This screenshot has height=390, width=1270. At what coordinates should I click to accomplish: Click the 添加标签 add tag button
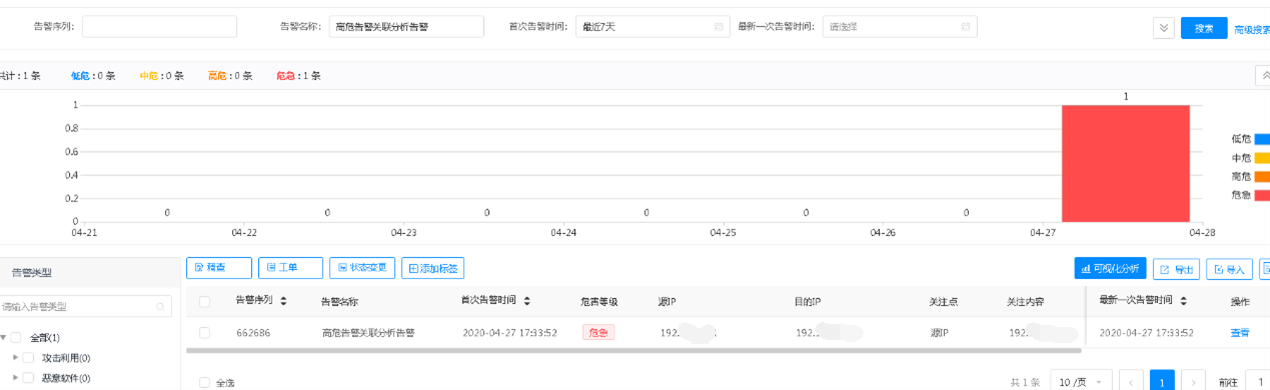[433, 268]
